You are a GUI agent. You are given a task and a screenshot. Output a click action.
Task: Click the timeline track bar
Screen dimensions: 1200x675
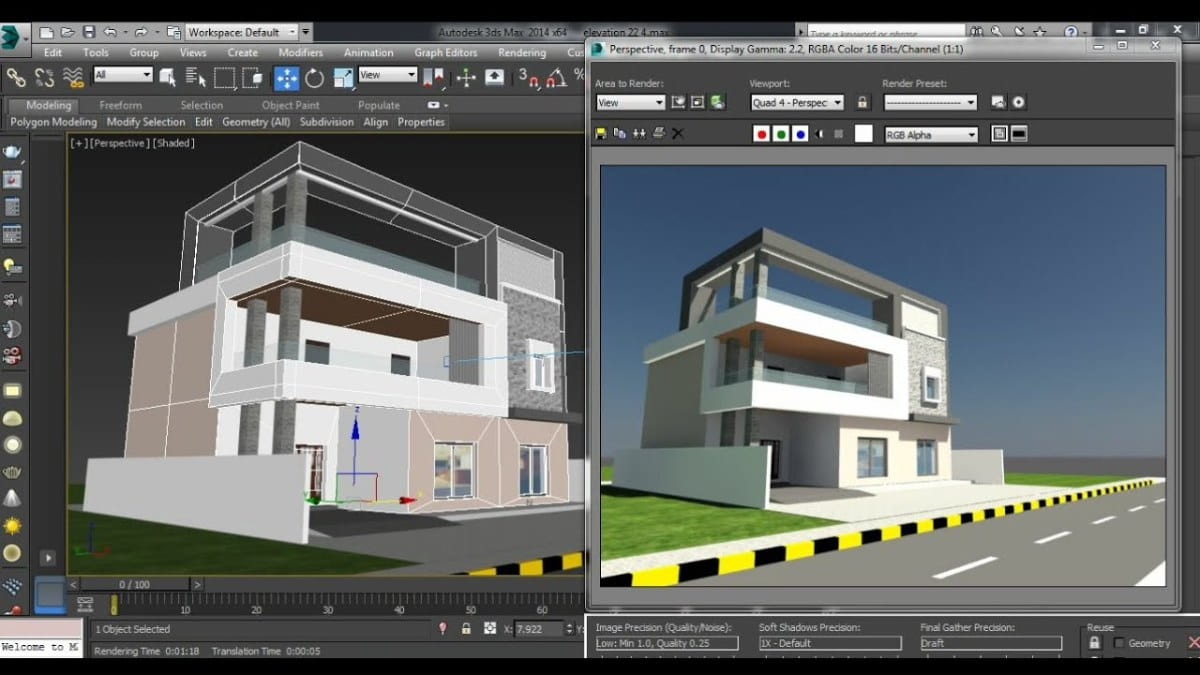tap(300, 607)
